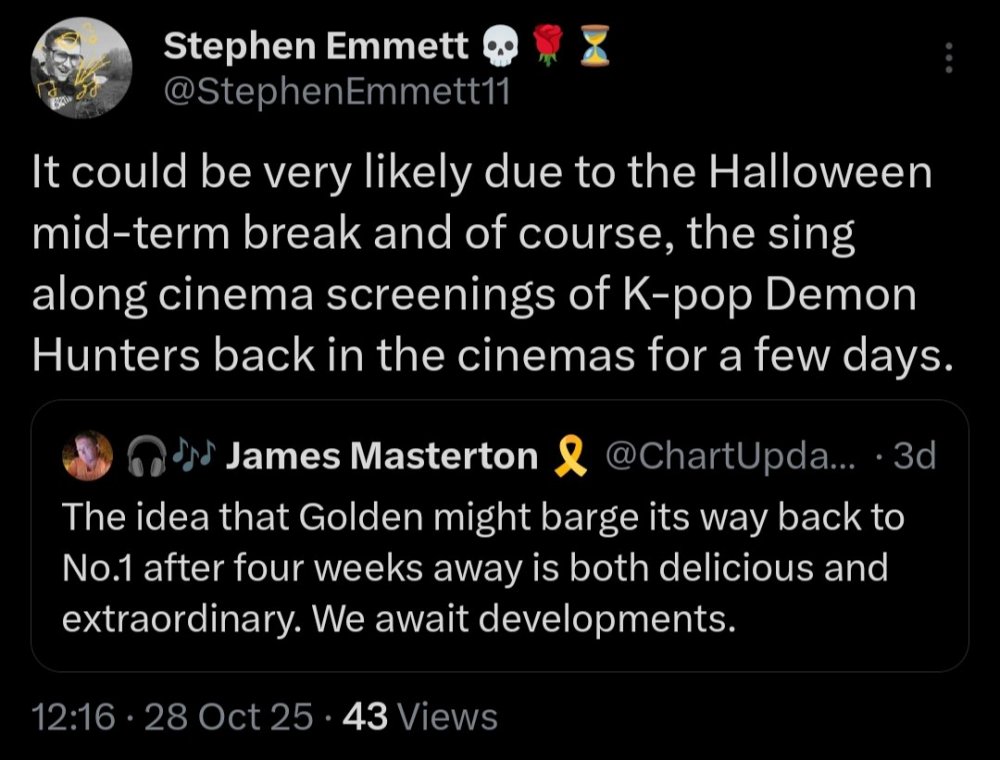Click the skull emoji beside Stephen Emmett

499,45
